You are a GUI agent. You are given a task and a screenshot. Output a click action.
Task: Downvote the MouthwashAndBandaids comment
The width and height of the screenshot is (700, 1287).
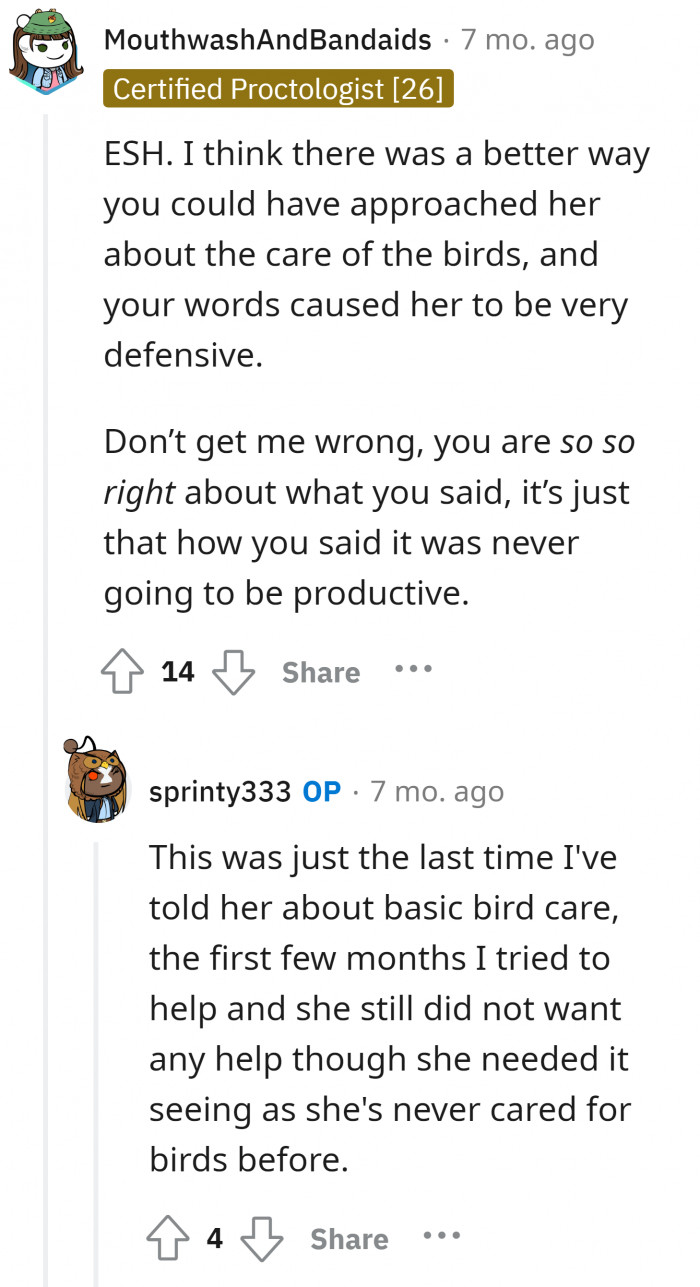(x=233, y=672)
